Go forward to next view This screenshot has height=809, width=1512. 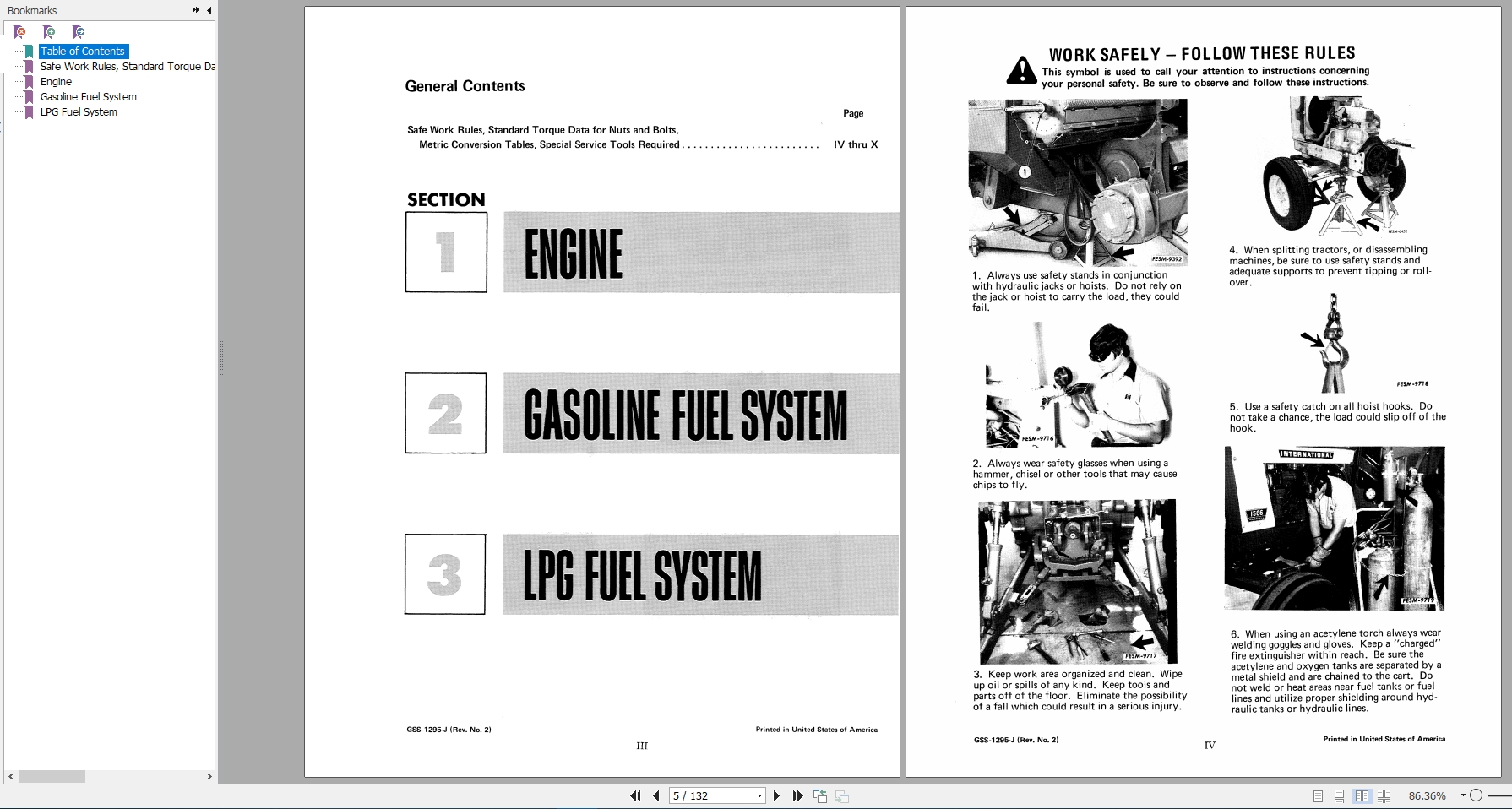coord(841,795)
